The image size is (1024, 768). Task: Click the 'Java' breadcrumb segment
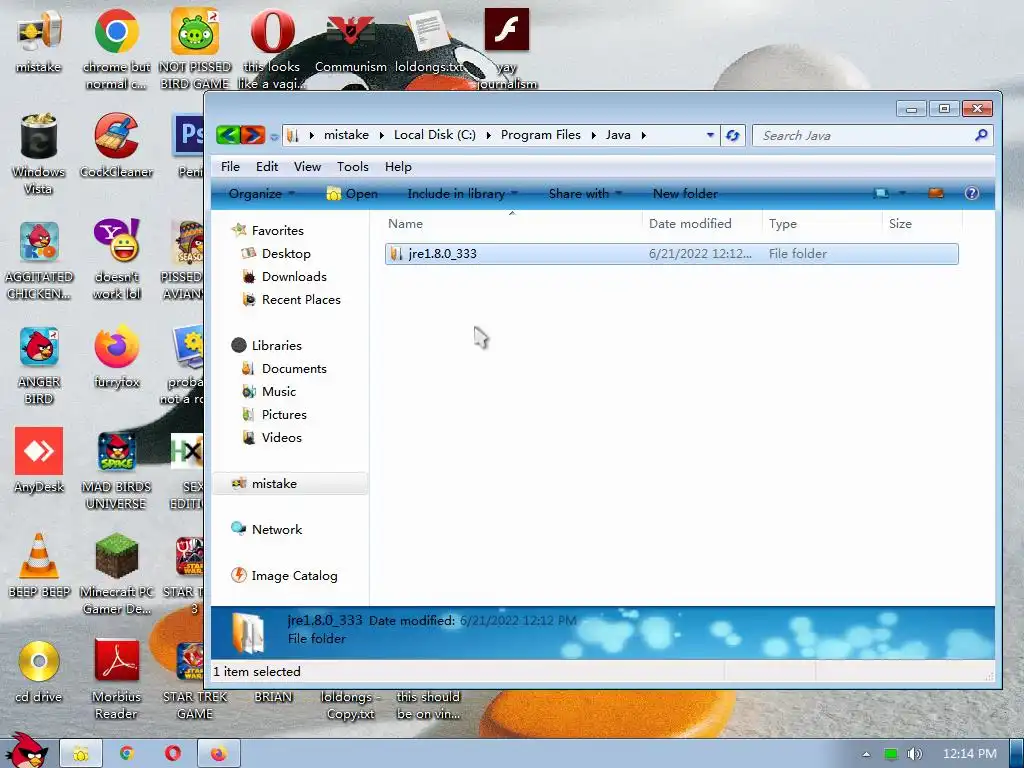click(618, 135)
